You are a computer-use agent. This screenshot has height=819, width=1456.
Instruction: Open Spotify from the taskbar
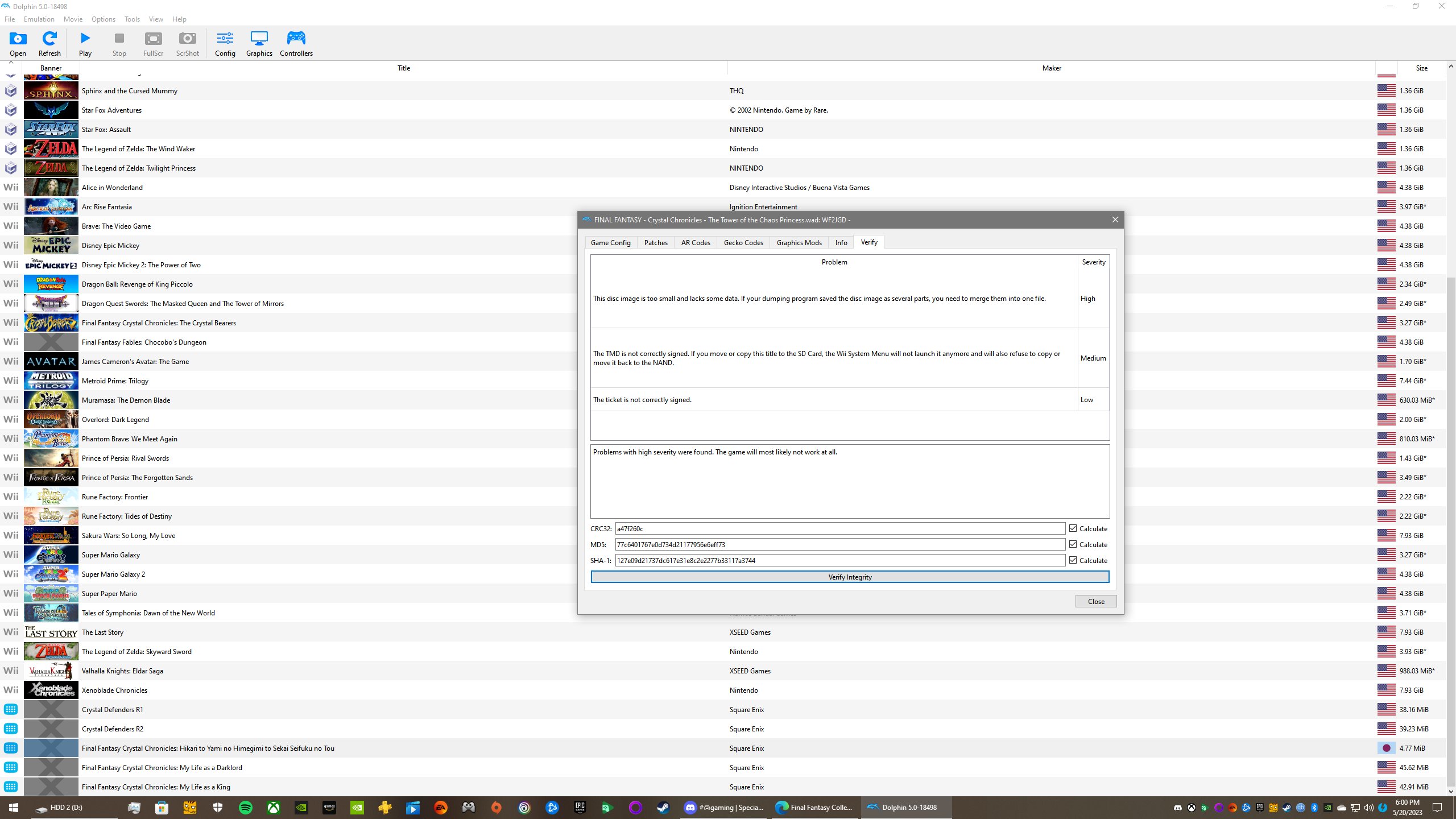pyautogui.click(x=246, y=808)
